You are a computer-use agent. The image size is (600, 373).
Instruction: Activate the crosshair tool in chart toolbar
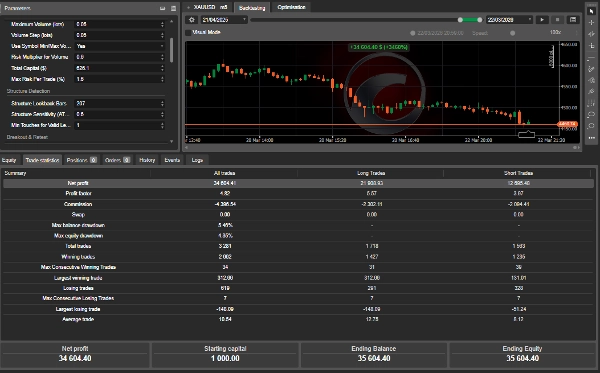point(592,23)
